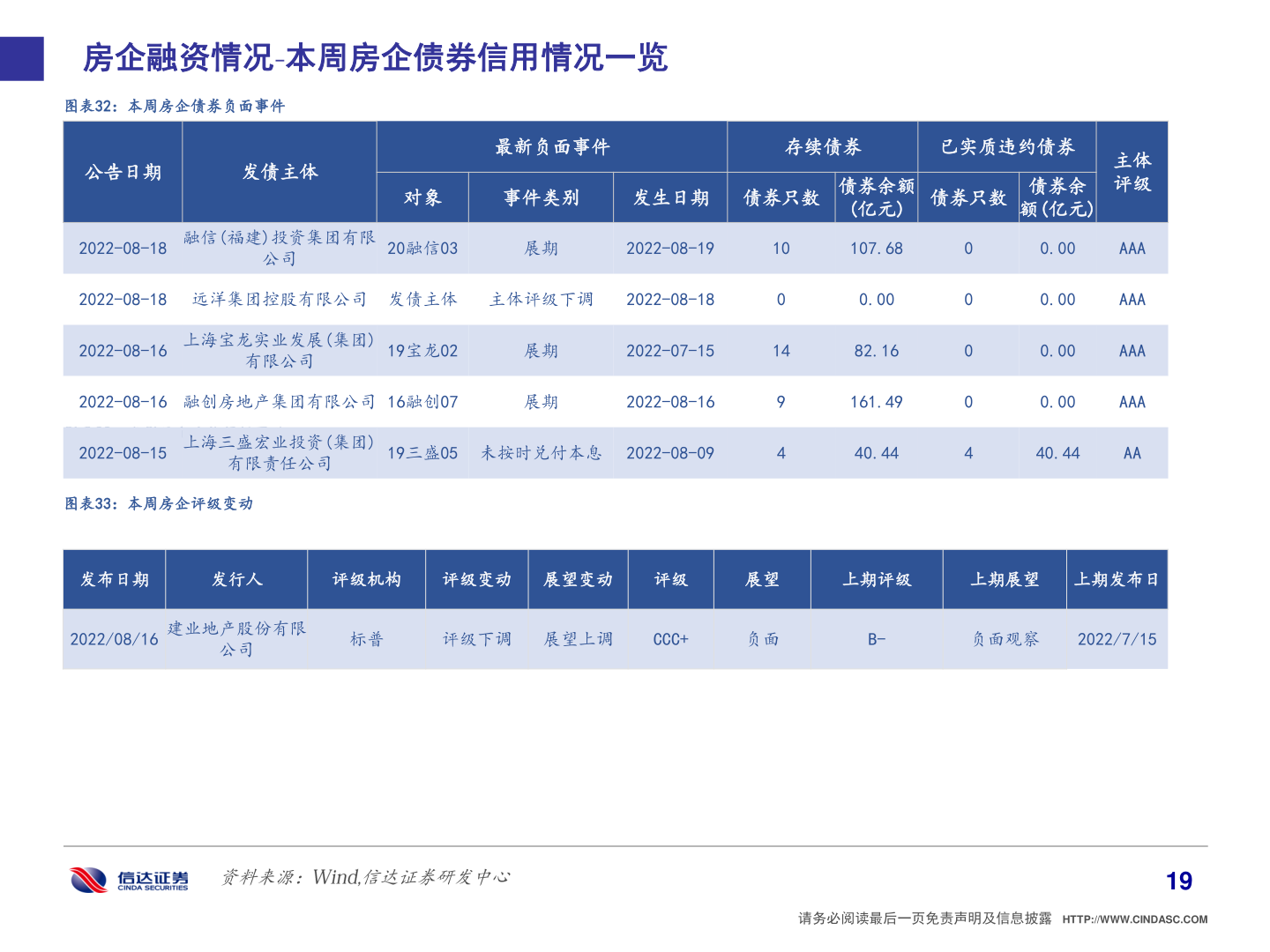Image resolution: width=1270 pixels, height=952 pixels.
Task: Click the value 107.68
Action: 877,249
